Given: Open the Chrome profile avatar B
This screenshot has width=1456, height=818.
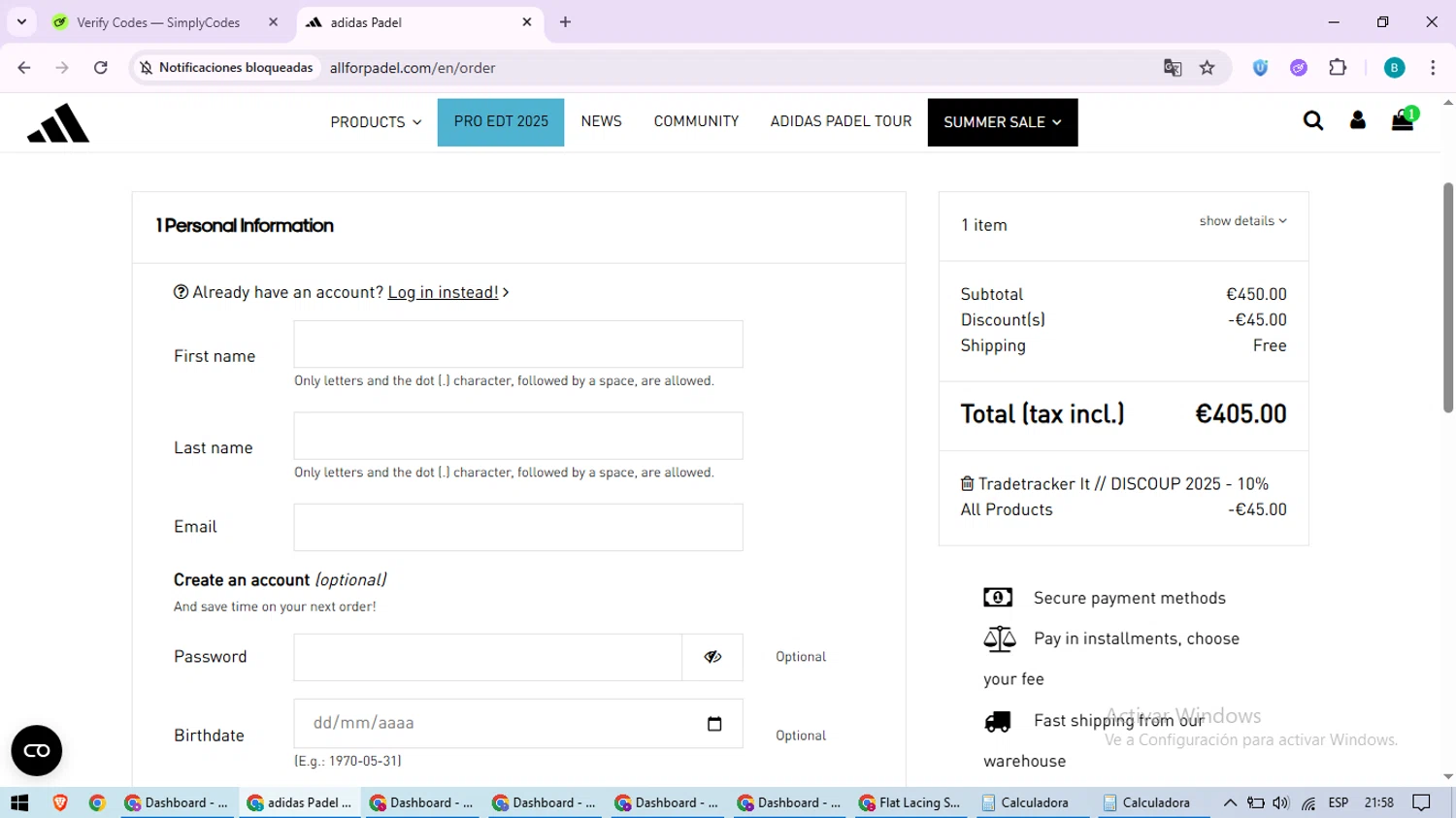Looking at the screenshot, I should click(x=1394, y=68).
